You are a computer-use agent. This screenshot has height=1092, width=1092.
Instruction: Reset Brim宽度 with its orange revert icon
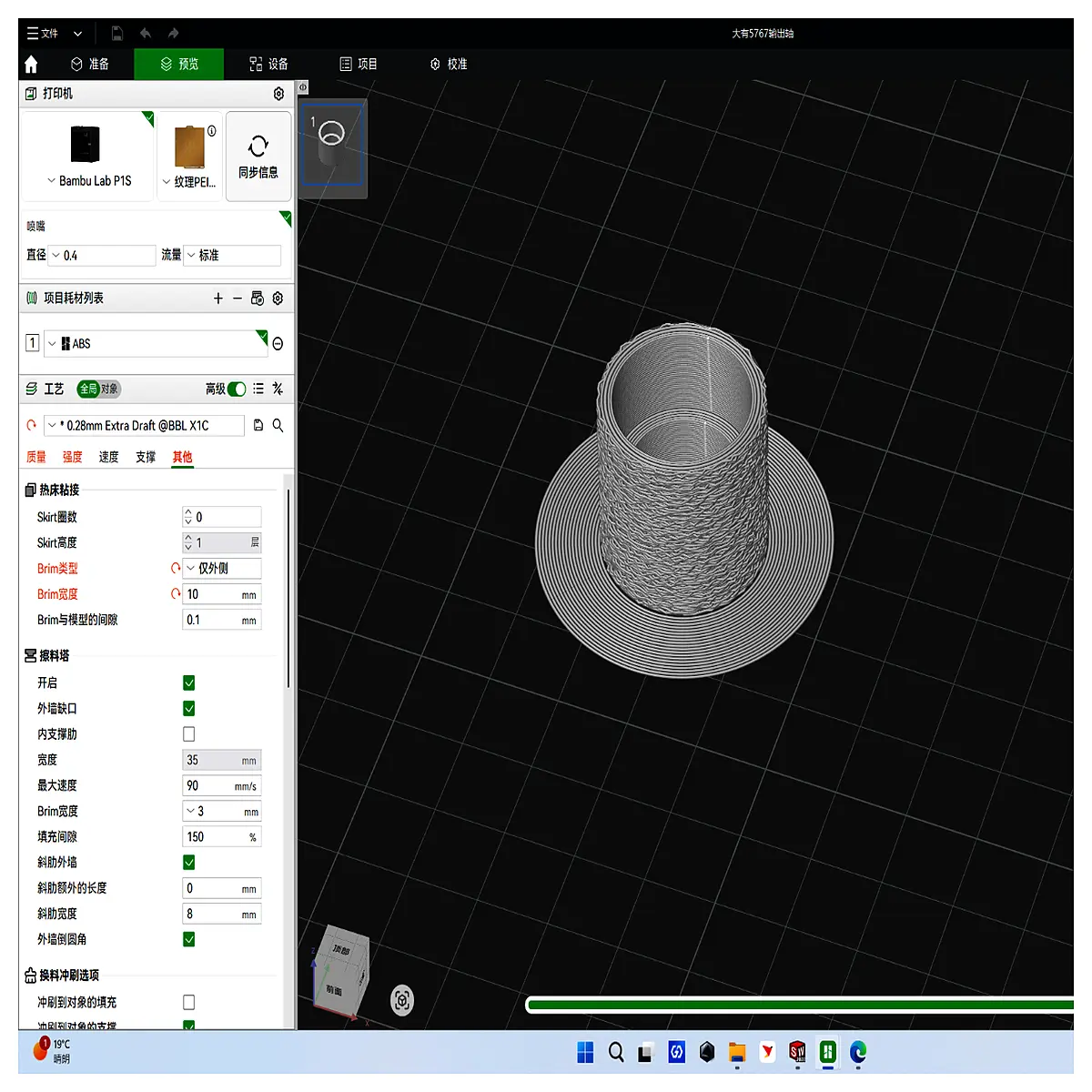[176, 593]
